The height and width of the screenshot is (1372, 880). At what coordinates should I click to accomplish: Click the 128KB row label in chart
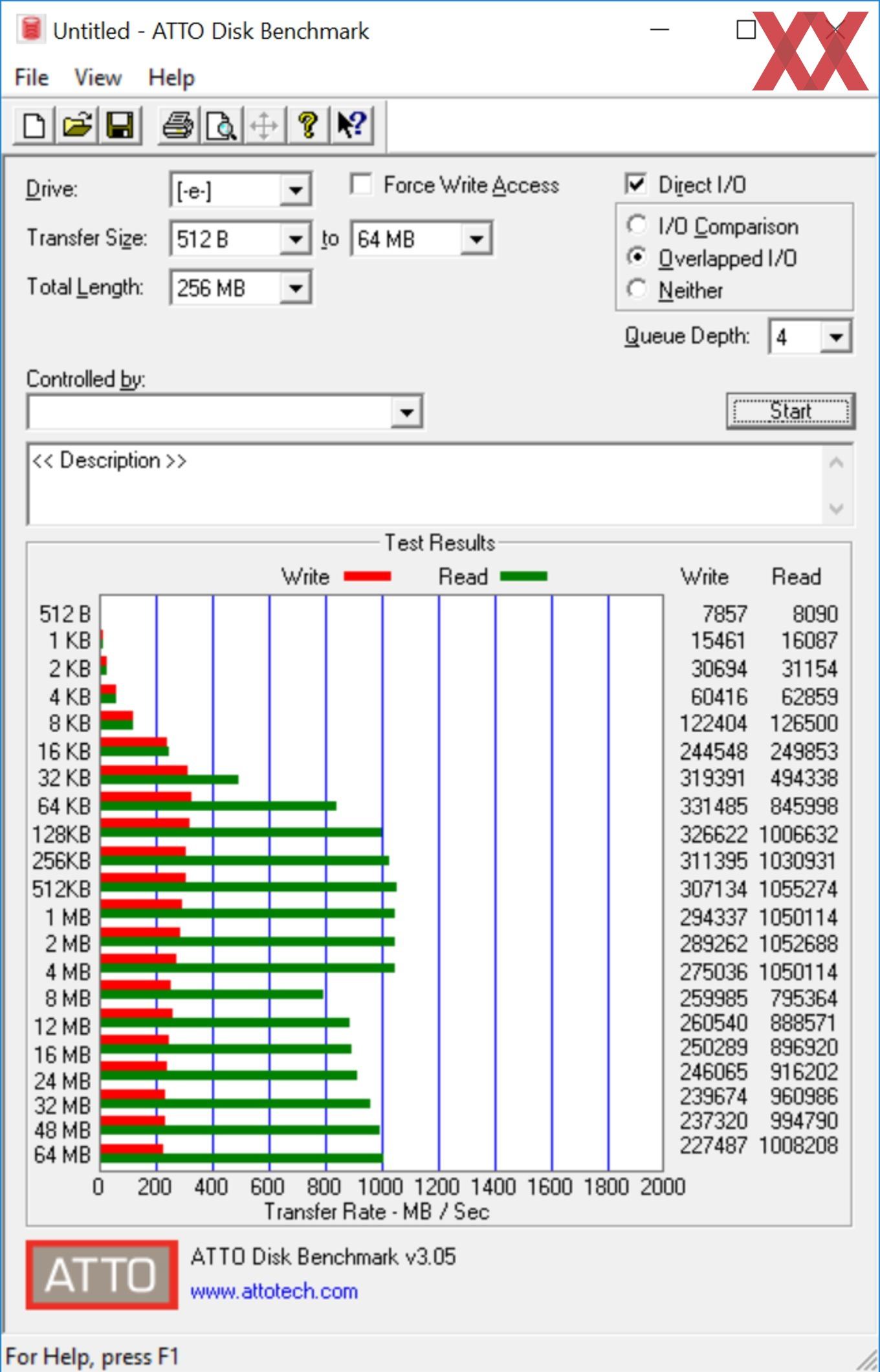[x=61, y=834]
